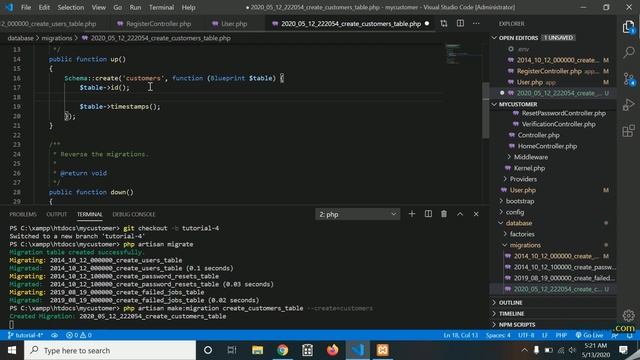640x360 pixels.
Task: Kill terminal with trash icon
Action: (x=444, y=214)
